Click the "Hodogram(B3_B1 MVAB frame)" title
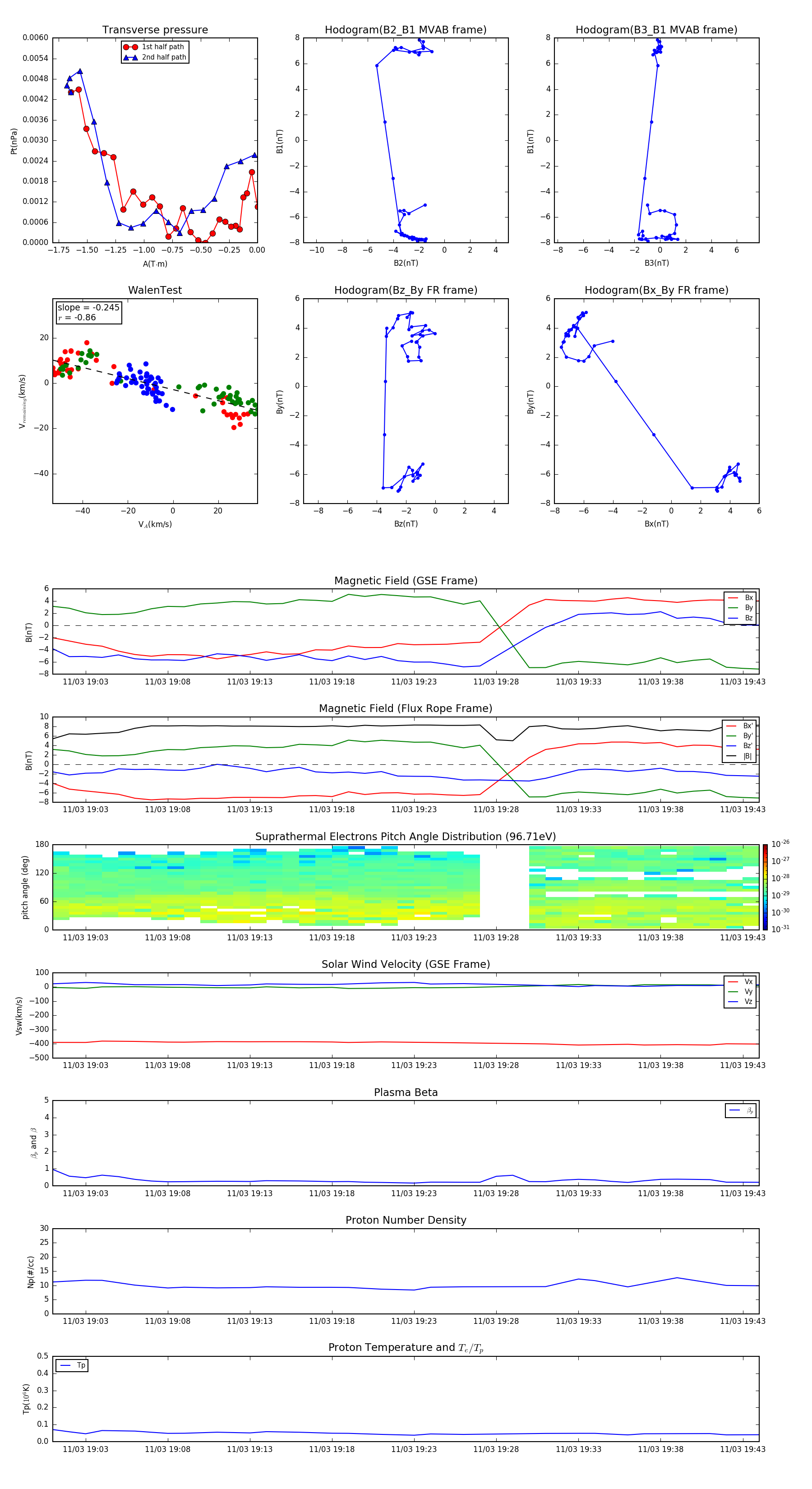The height and width of the screenshot is (1489, 812). pyautogui.click(x=656, y=29)
